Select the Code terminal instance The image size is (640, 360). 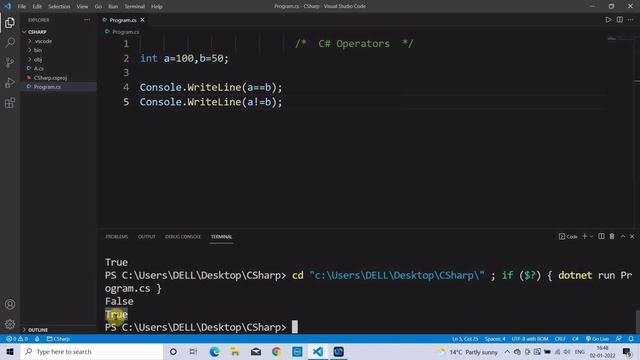coord(568,236)
